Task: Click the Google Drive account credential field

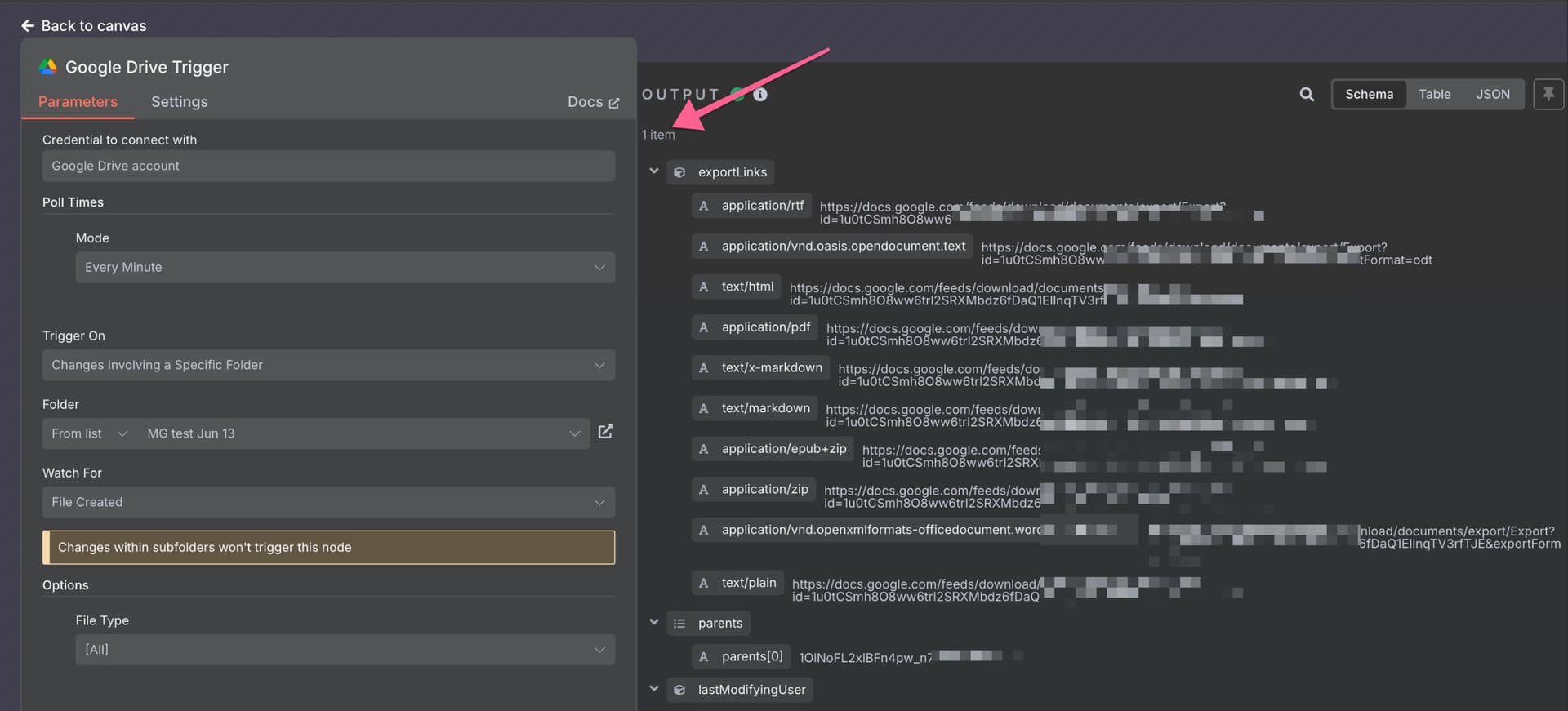Action: pos(328,166)
